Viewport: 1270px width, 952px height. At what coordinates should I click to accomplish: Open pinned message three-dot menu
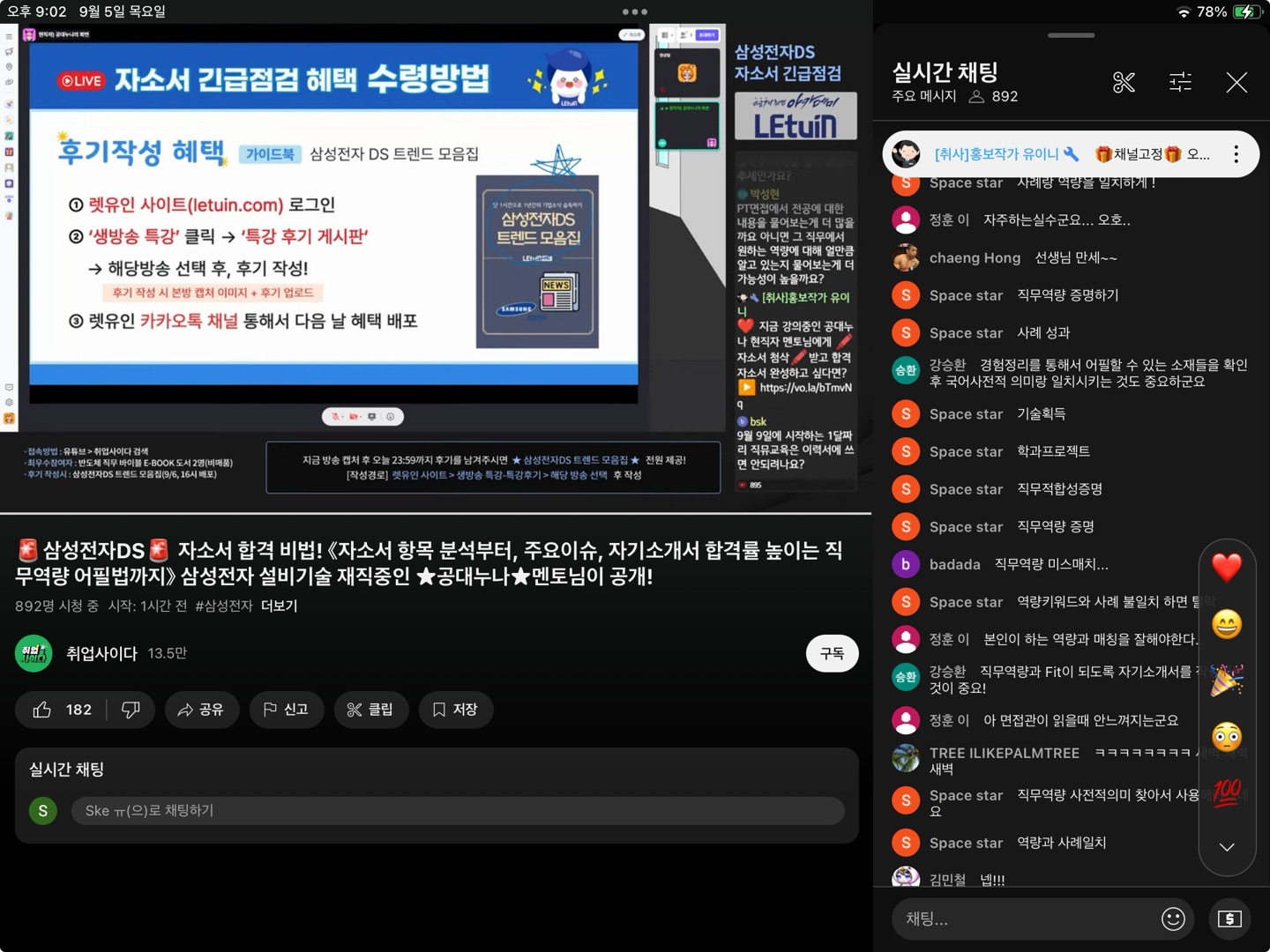[x=1236, y=154]
